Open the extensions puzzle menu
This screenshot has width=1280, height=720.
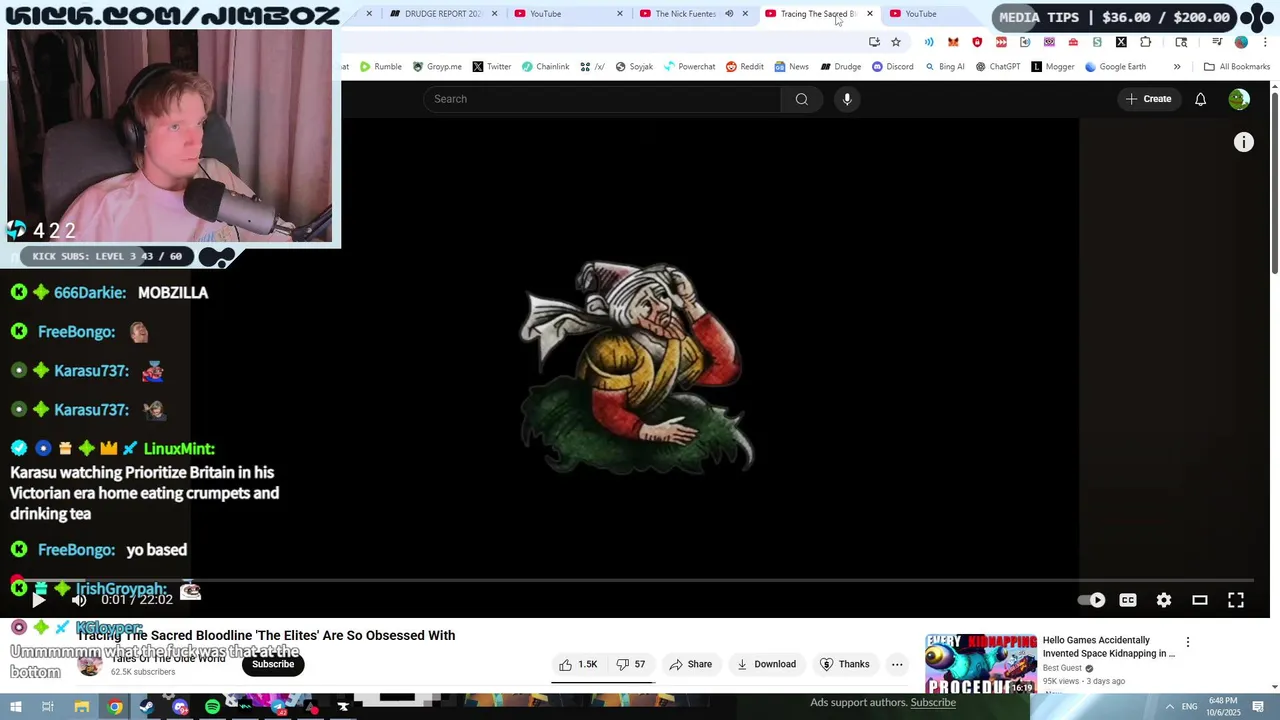coord(1146,42)
